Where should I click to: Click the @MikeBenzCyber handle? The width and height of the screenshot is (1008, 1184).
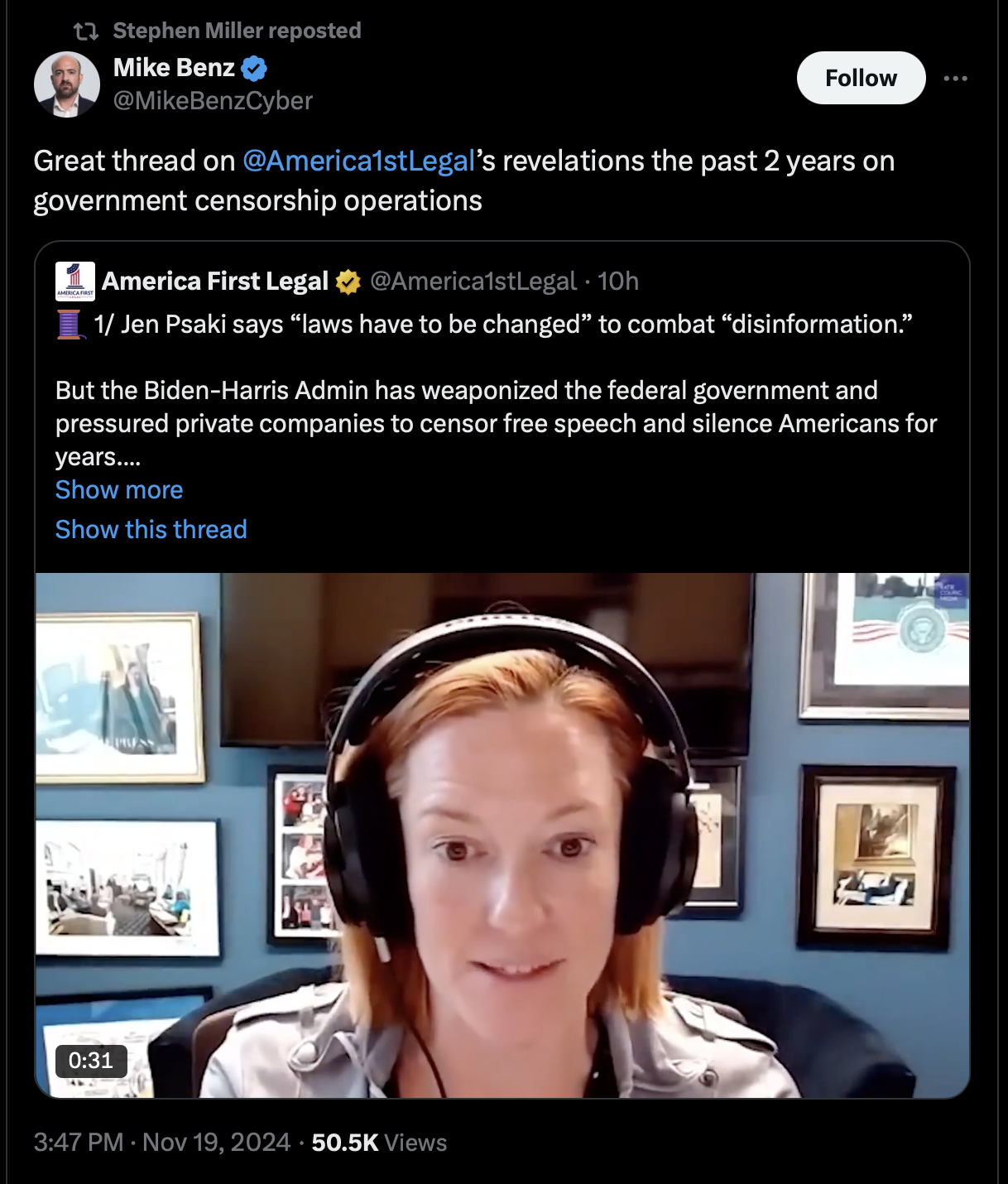coord(213,101)
